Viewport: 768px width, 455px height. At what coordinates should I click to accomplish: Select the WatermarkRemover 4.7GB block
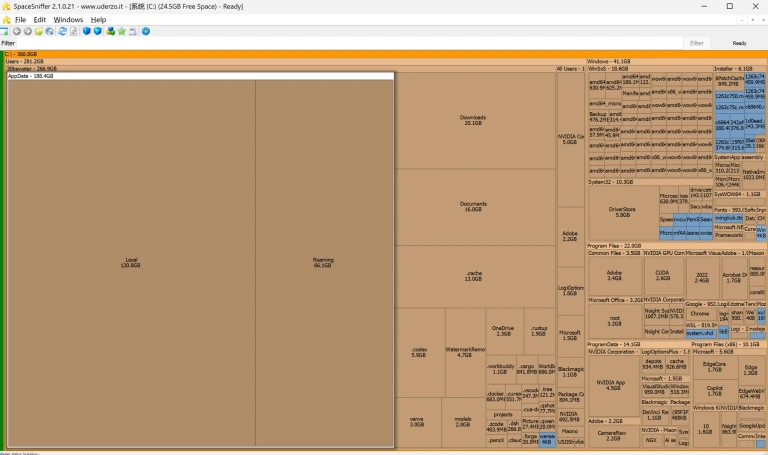coord(465,352)
